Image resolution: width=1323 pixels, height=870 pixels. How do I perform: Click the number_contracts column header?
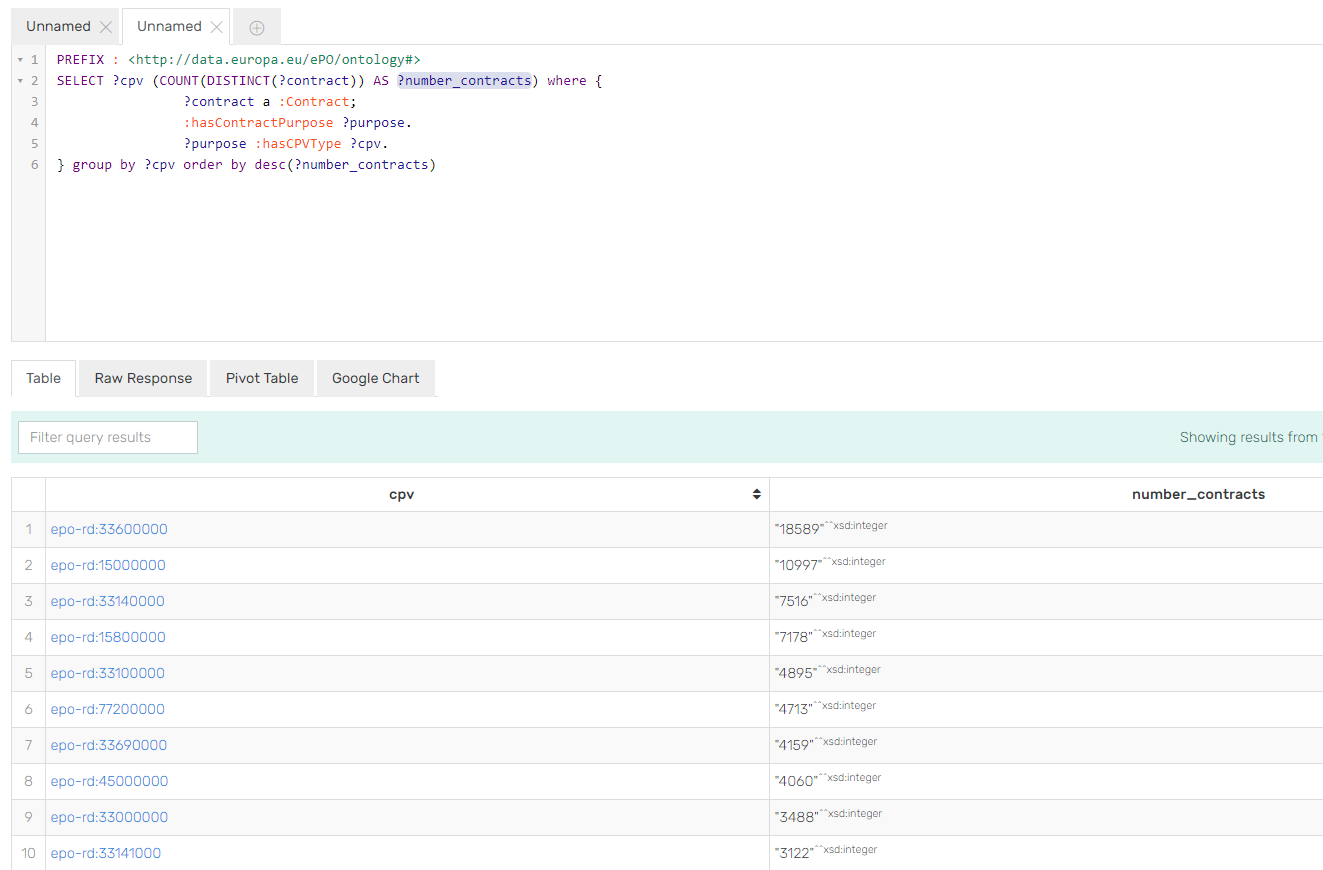point(1198,494)
